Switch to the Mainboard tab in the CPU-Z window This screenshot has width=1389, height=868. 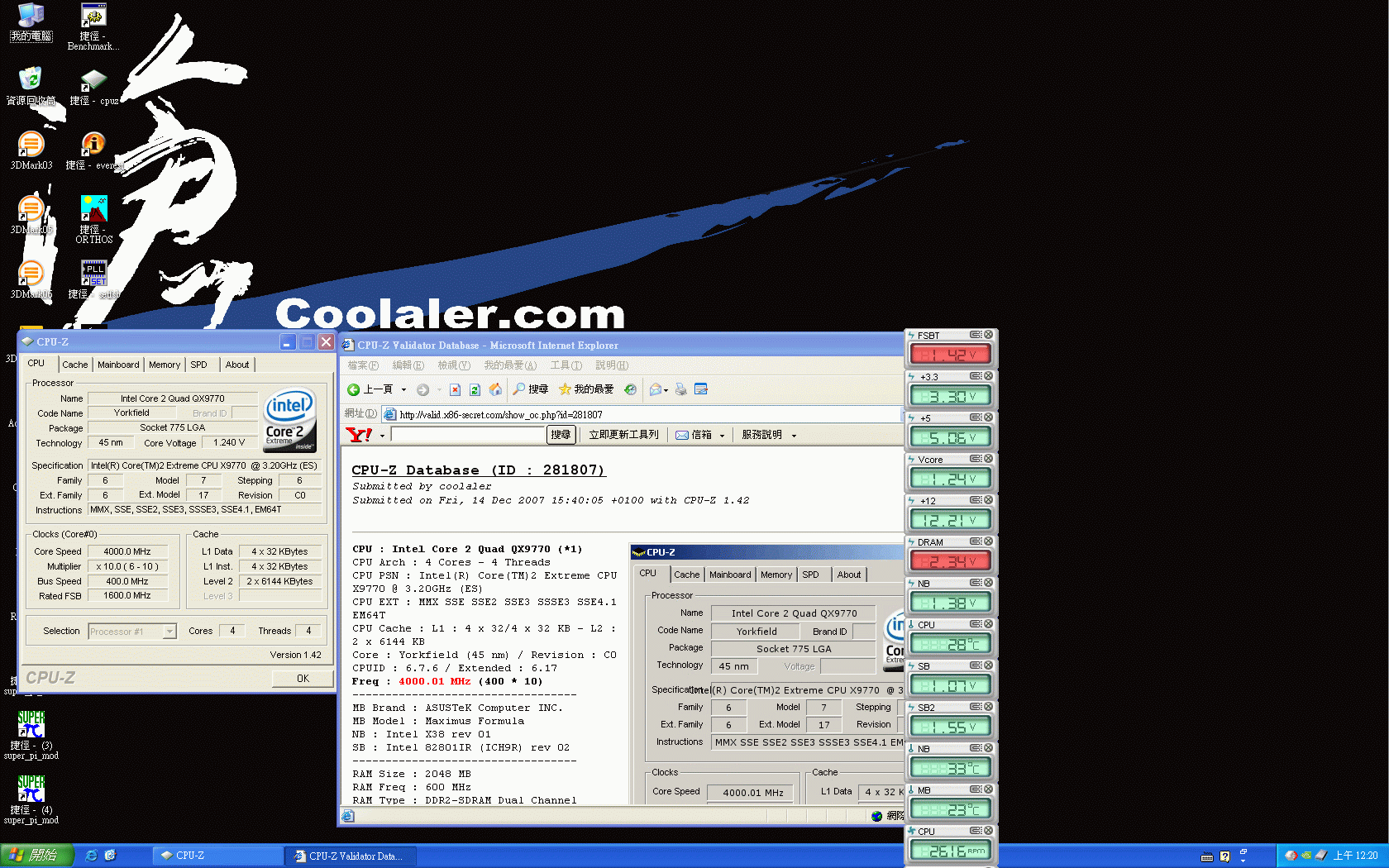tap(118, 365)
